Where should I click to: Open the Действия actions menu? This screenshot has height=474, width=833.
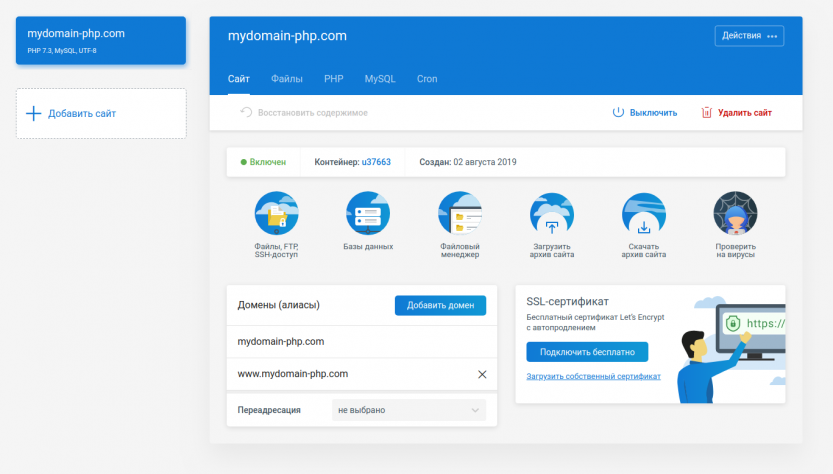(749, 36)
